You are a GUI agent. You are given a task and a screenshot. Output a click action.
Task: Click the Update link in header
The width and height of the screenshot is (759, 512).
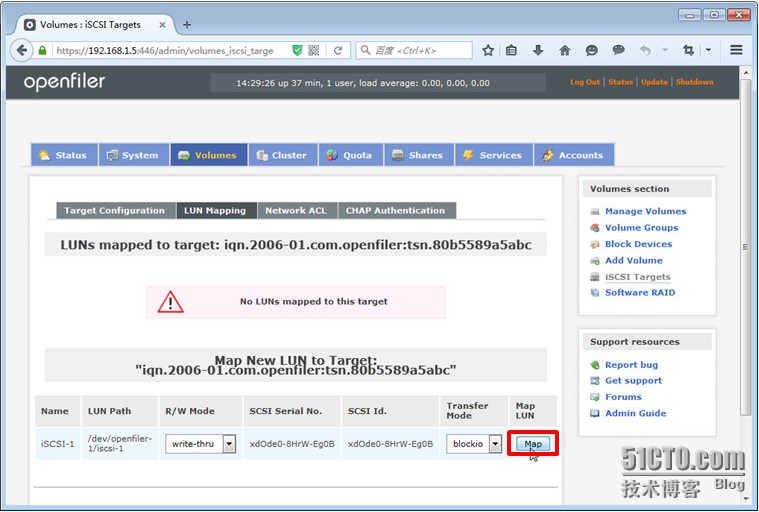(x=654, y=82)
